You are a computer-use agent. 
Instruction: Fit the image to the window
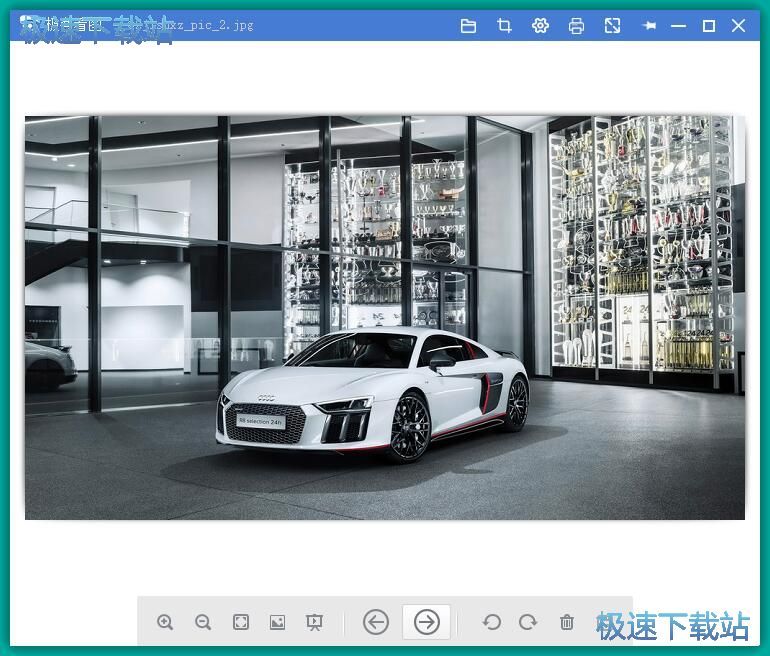pos(240,622)
